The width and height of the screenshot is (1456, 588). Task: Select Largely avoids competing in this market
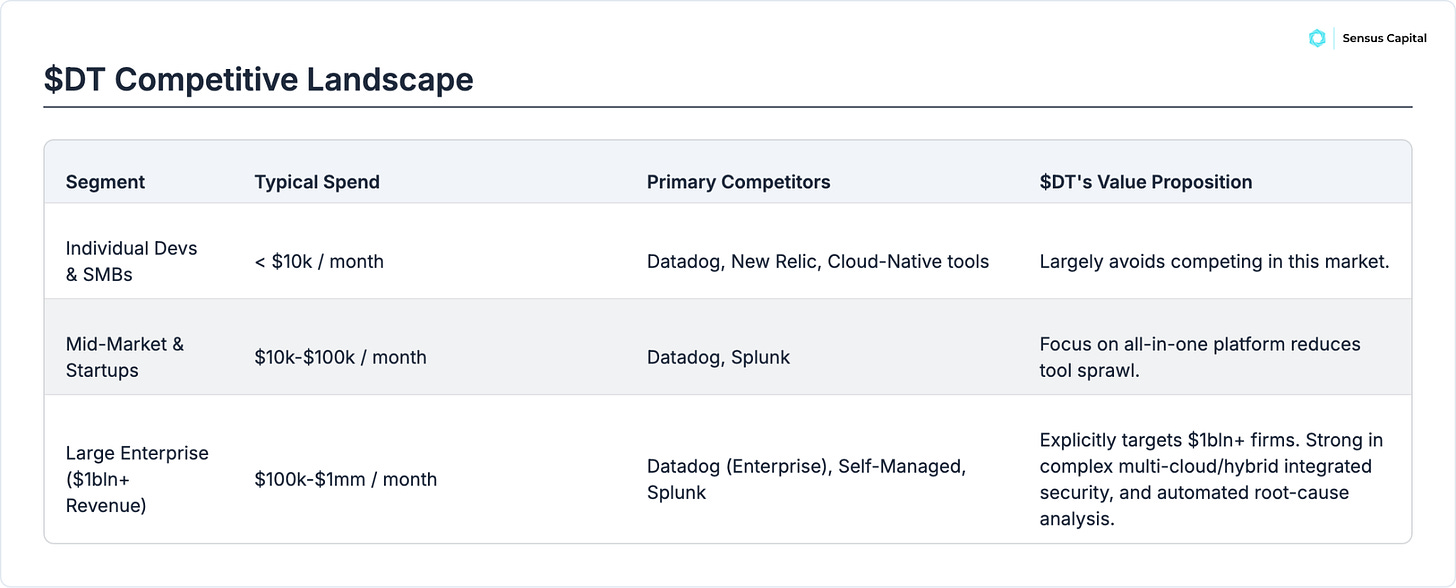coord(1215,261)
